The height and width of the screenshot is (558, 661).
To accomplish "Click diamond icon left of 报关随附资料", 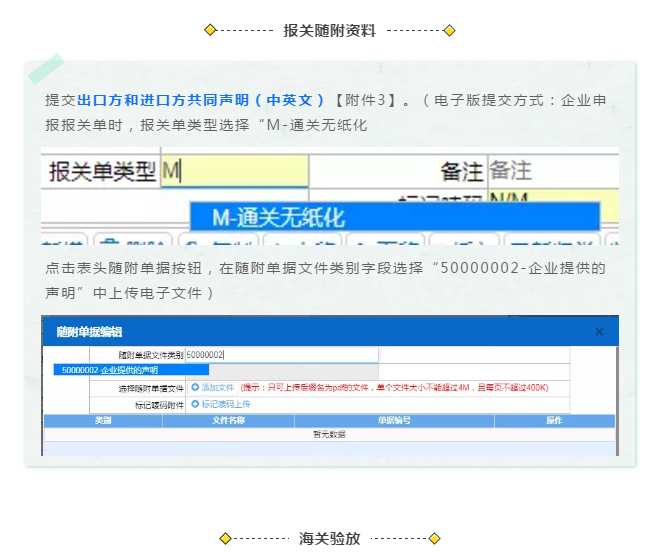I will click(210, 31).
